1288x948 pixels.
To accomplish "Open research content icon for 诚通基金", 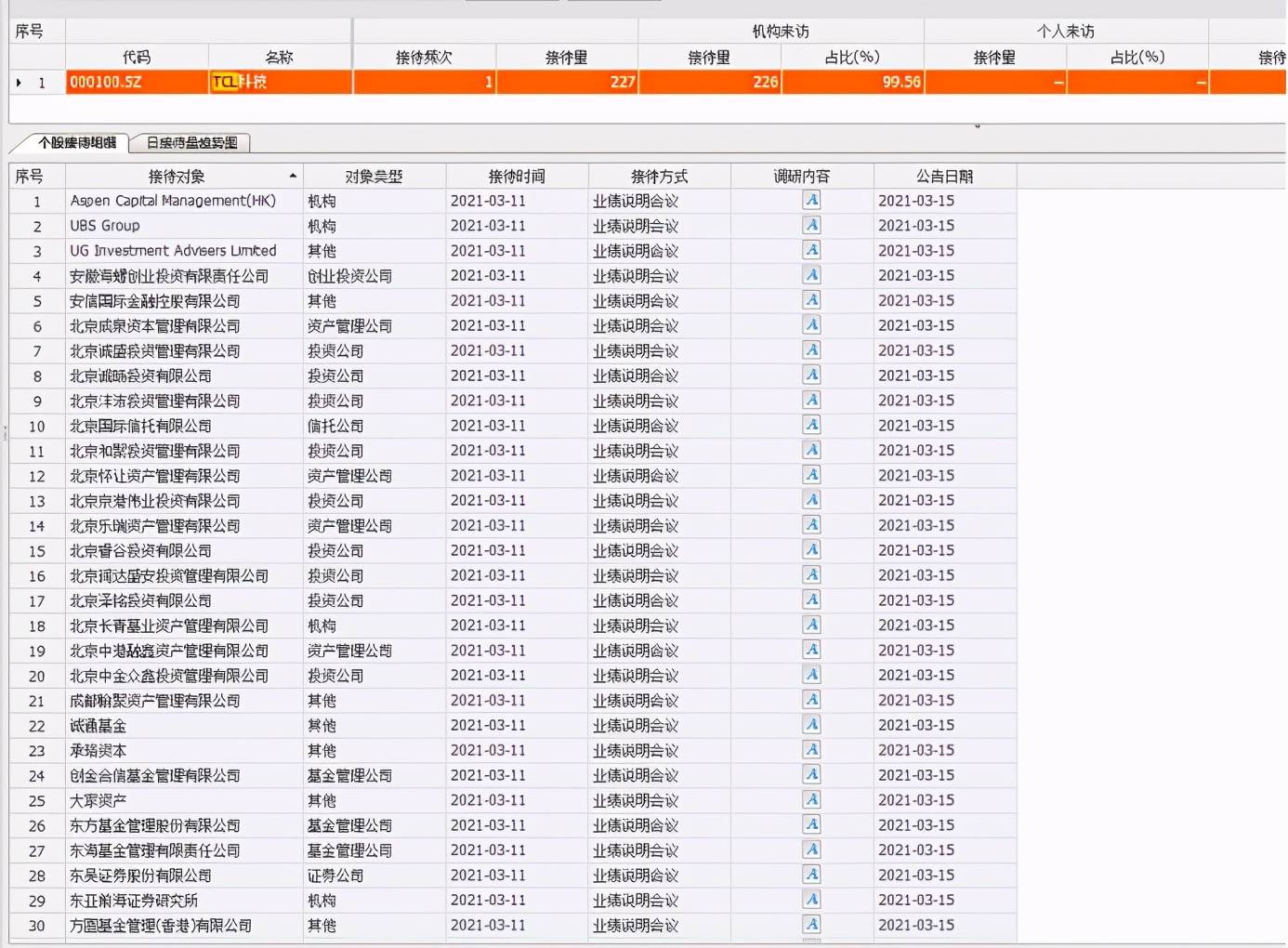I will tap(811, 725).
